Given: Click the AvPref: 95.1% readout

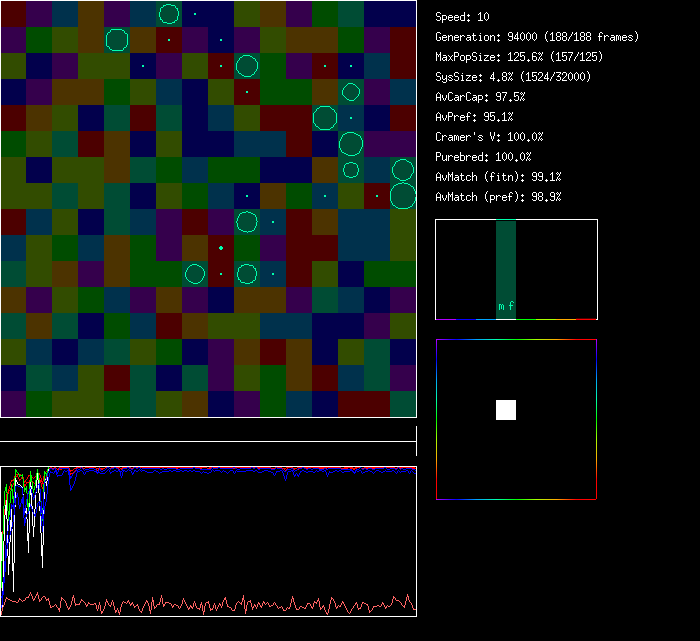Looking at the screenshot, I should point(474,117).
